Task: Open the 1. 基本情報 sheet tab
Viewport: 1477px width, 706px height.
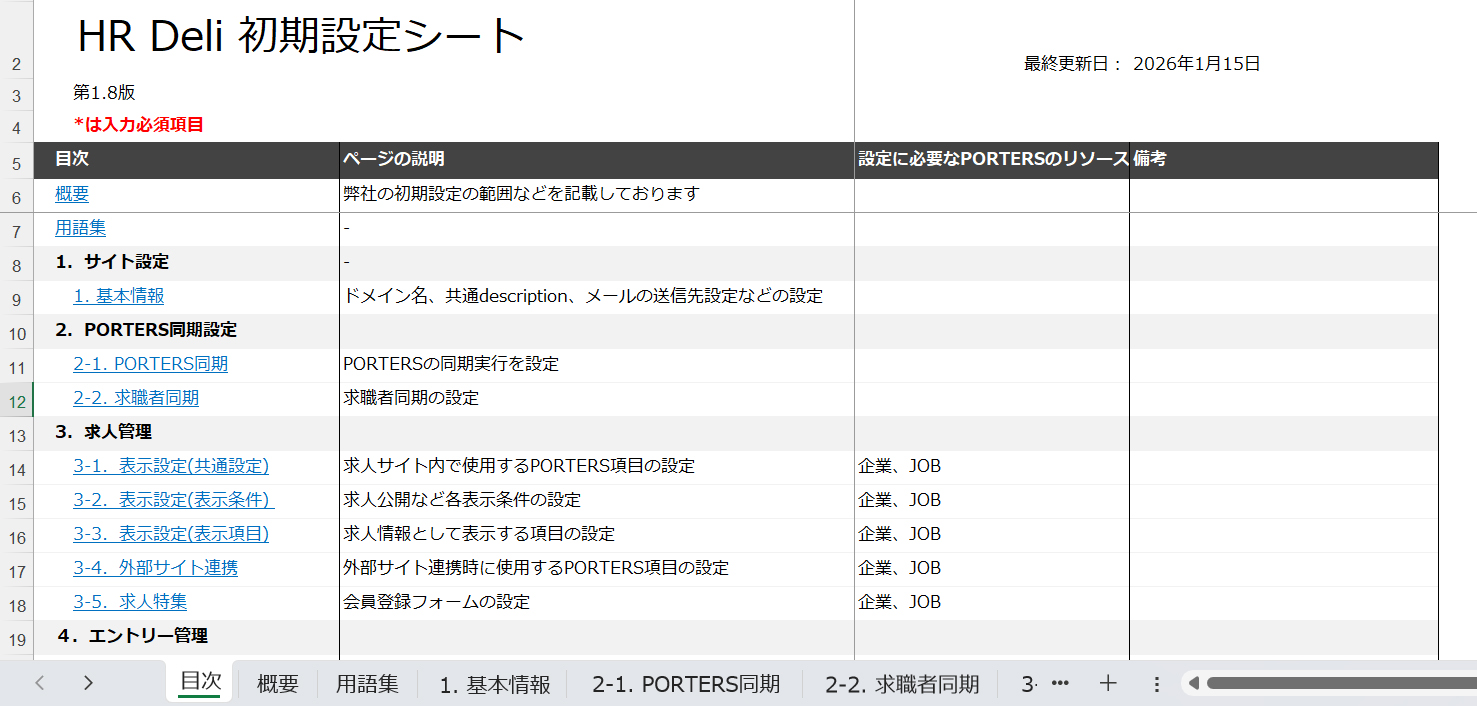Action: [x=495, y=684]
